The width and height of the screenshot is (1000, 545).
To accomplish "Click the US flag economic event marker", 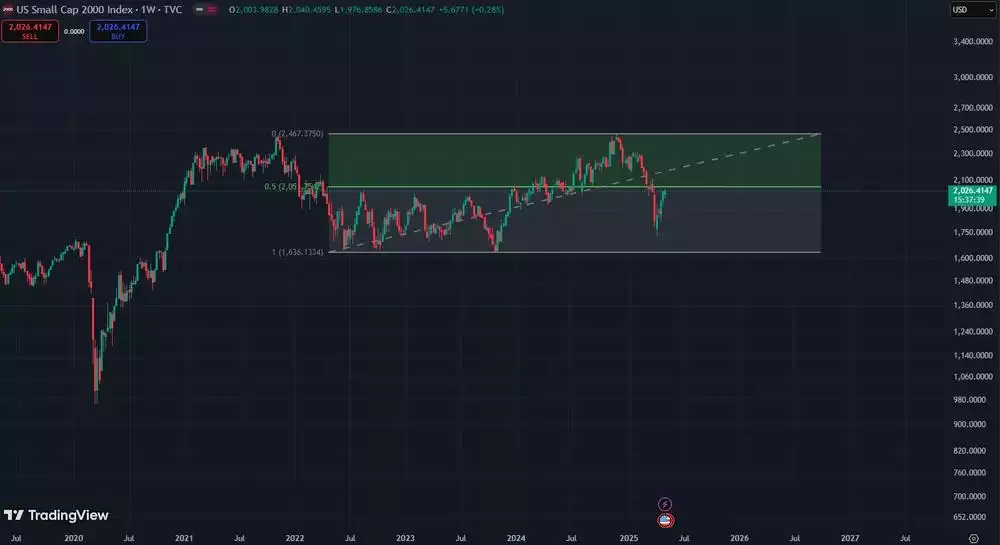I will [x=665, y=520].
